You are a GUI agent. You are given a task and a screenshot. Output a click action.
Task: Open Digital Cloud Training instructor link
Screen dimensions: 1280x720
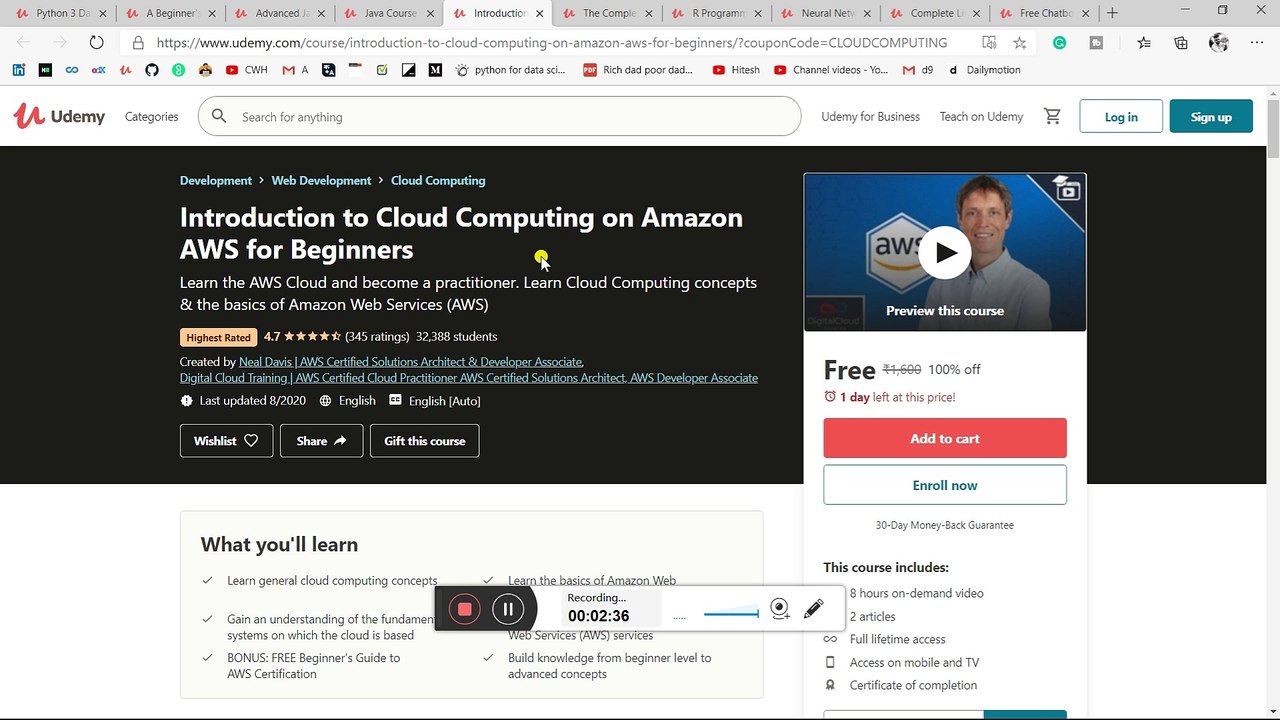tap(469, 377)
